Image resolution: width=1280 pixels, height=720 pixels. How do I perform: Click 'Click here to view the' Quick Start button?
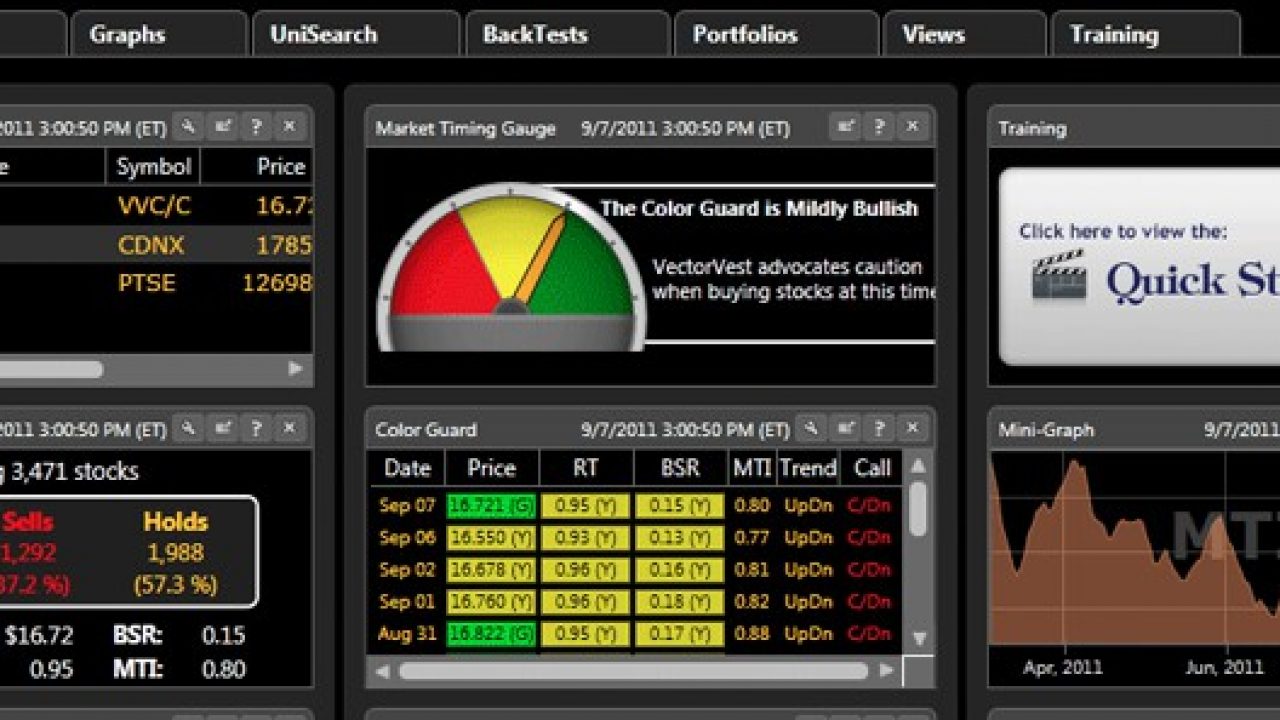(1140, 266)
